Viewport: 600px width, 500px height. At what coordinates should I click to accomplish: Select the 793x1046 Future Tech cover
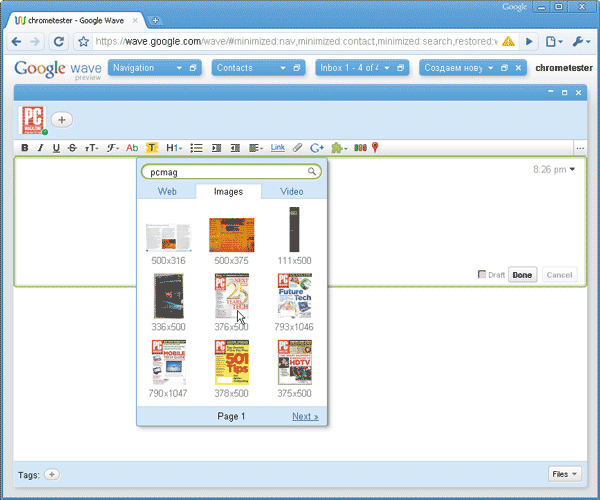coord(295,296)
